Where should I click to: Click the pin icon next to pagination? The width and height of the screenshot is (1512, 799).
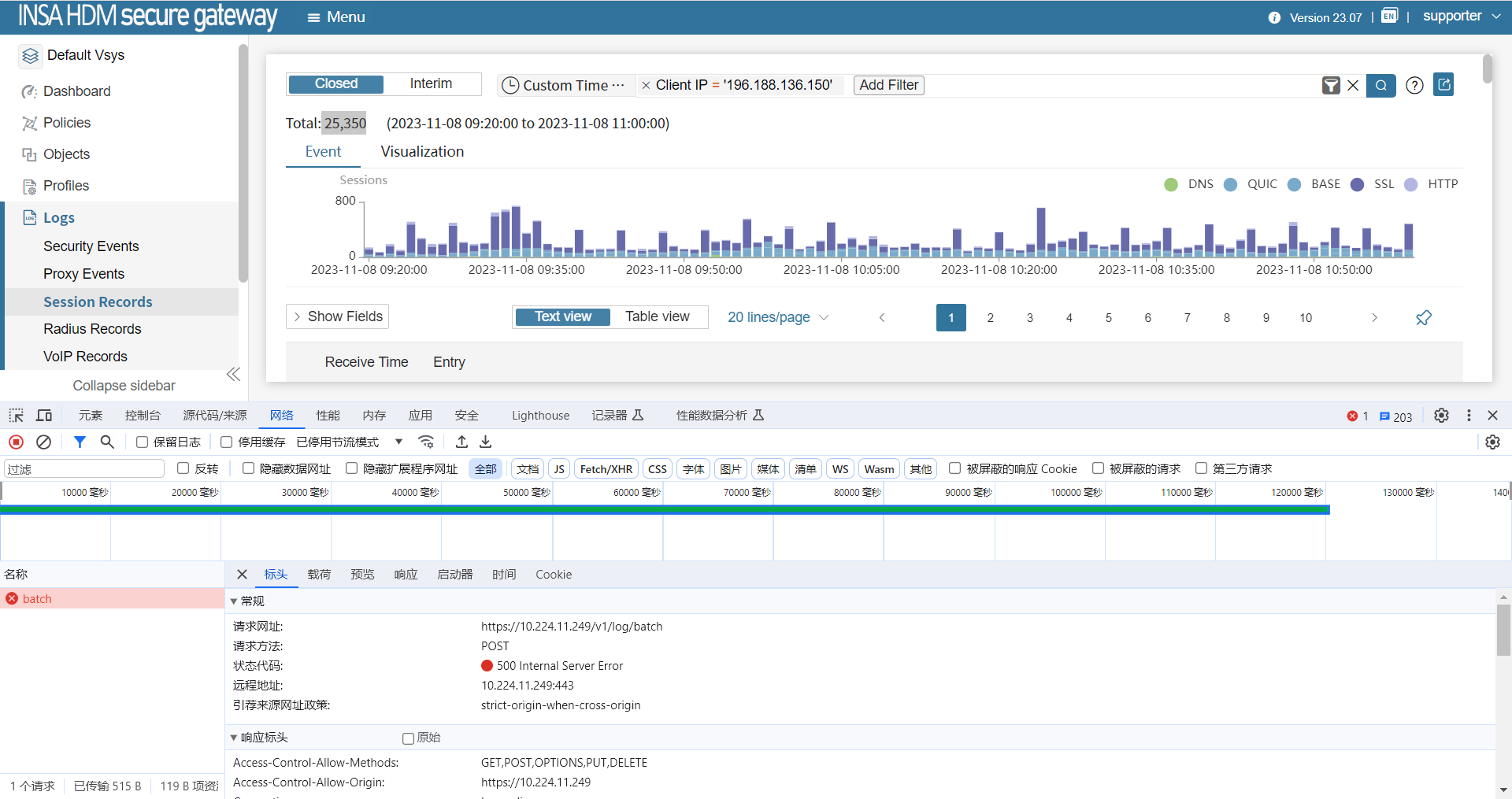[1423, 317]
